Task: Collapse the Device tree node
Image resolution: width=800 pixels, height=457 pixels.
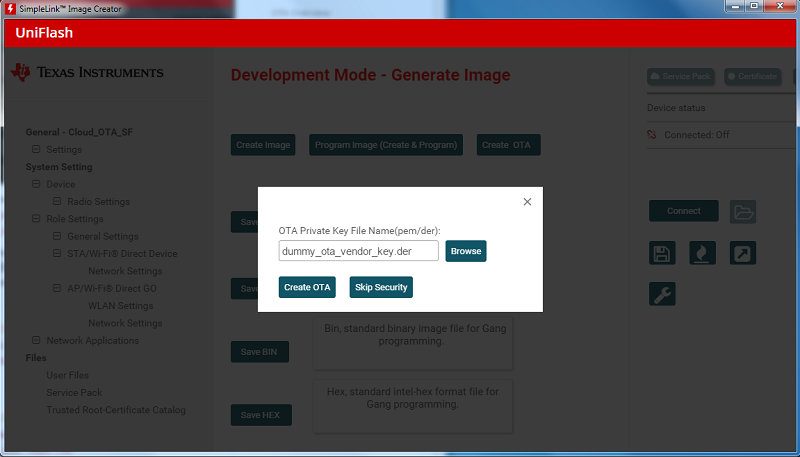Action: 36,184
